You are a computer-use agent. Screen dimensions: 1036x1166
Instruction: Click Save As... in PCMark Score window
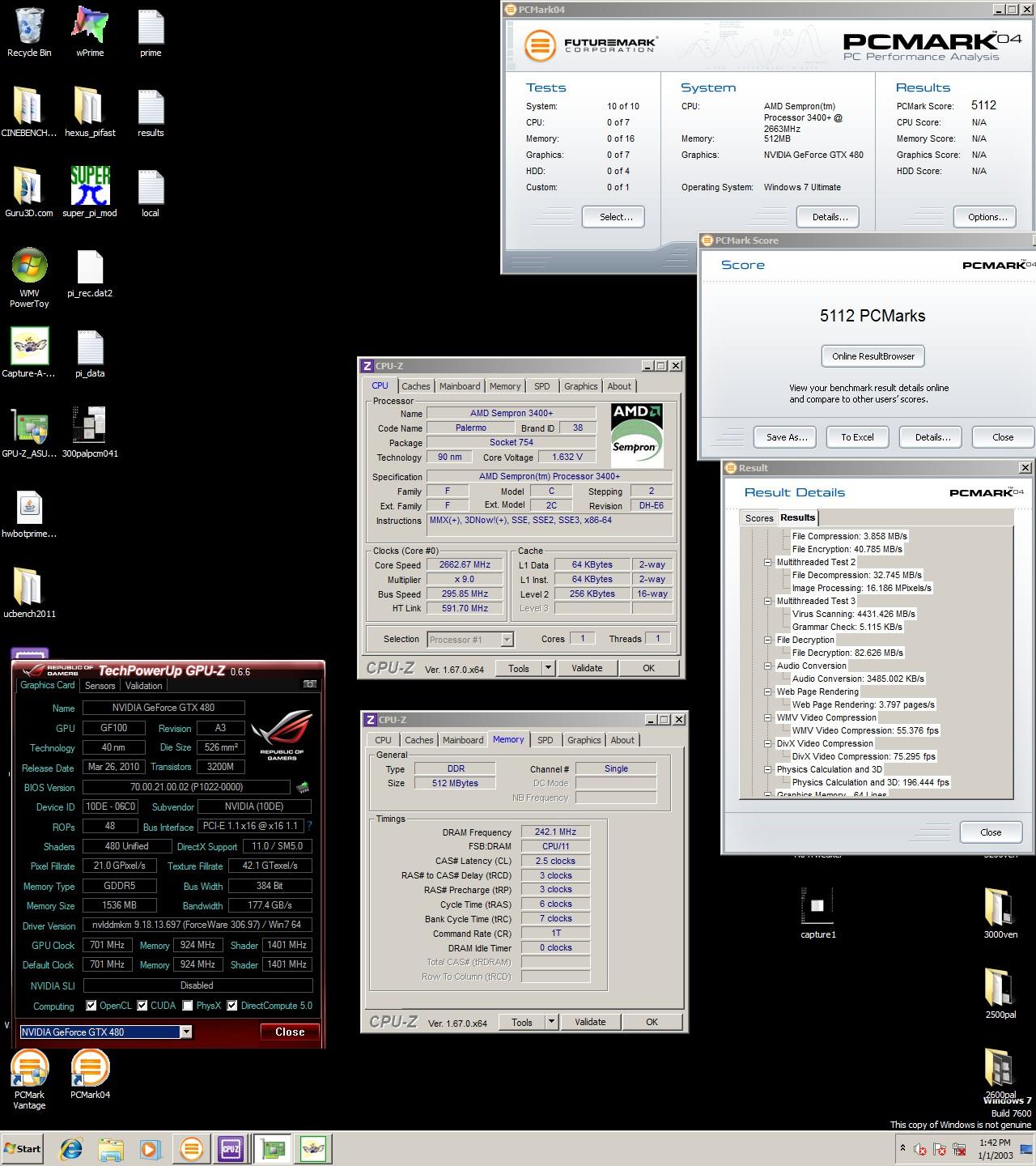(x=785, y=437)
